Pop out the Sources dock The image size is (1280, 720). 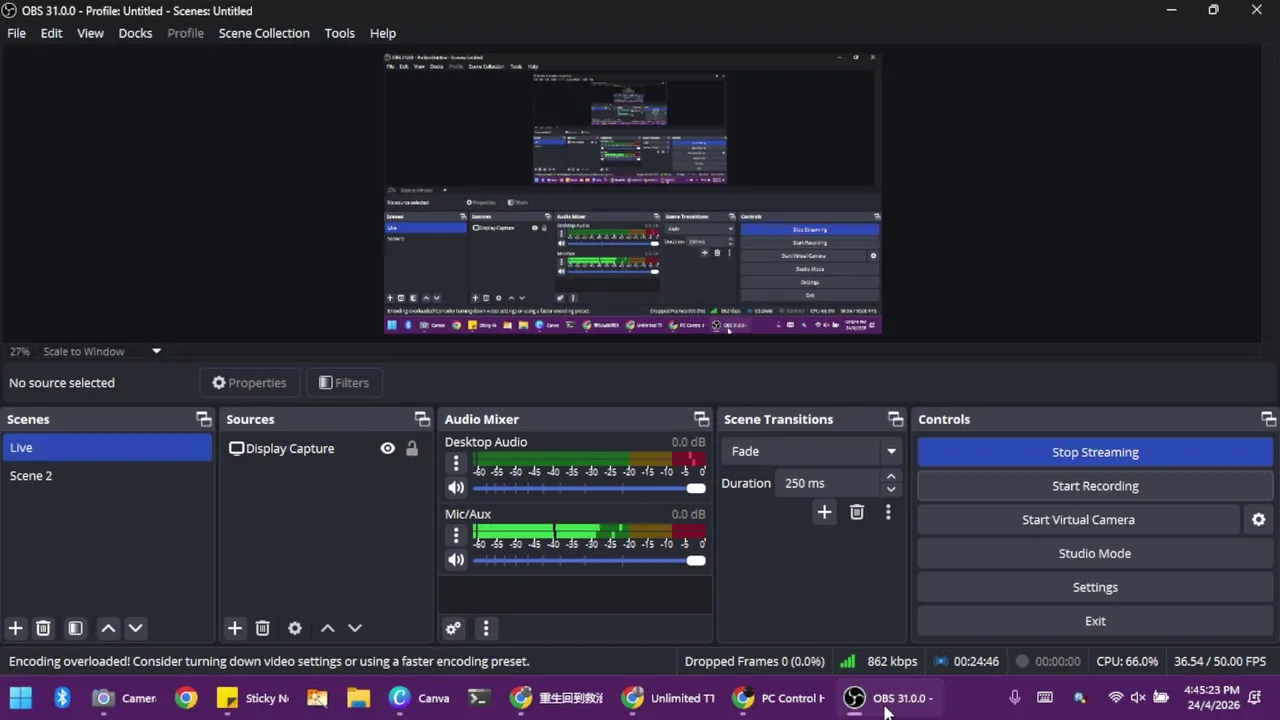[x=422, y=419]
